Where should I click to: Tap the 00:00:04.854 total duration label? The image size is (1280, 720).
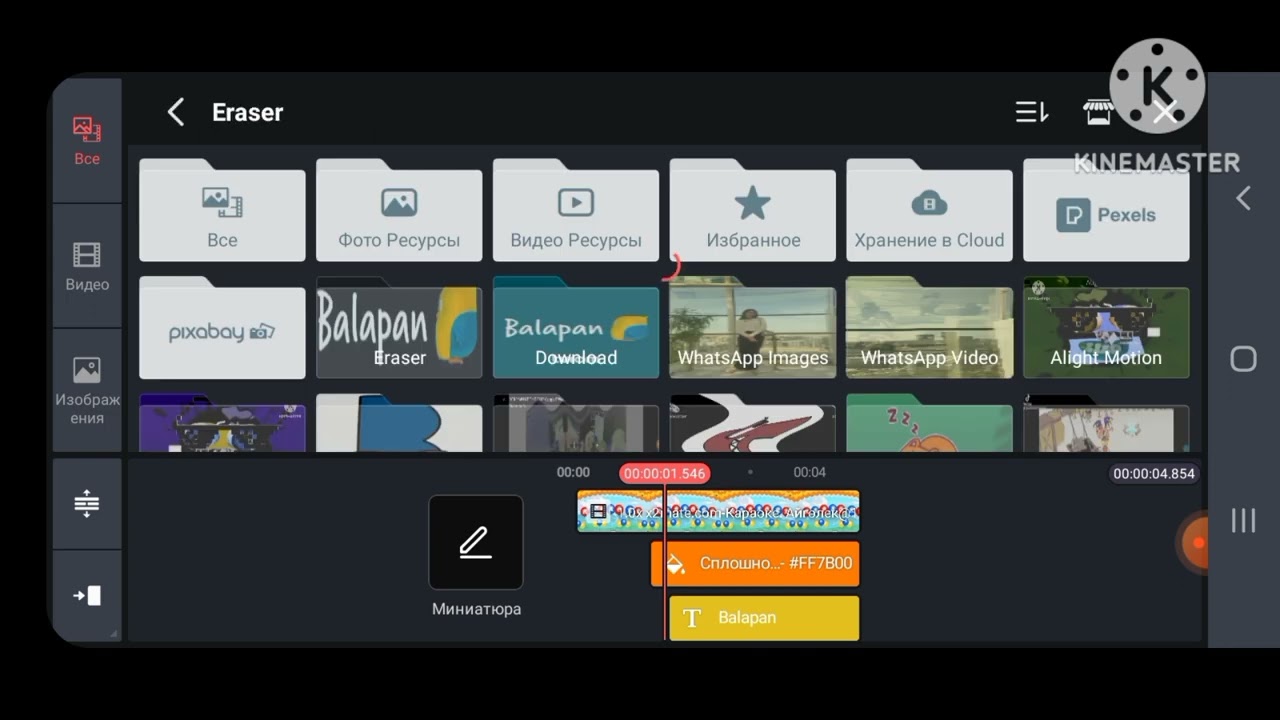click(1154, 473)
